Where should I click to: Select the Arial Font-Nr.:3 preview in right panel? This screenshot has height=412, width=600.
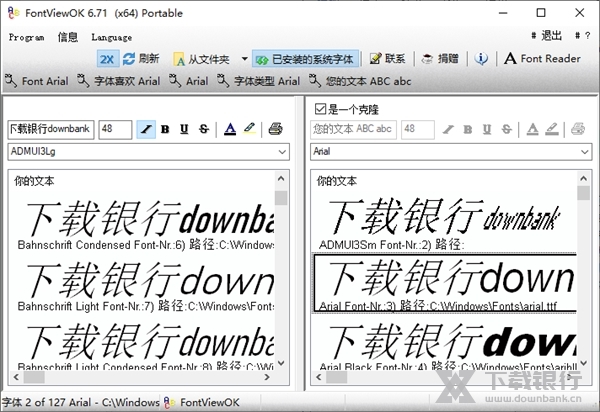(x=445, y=283)
